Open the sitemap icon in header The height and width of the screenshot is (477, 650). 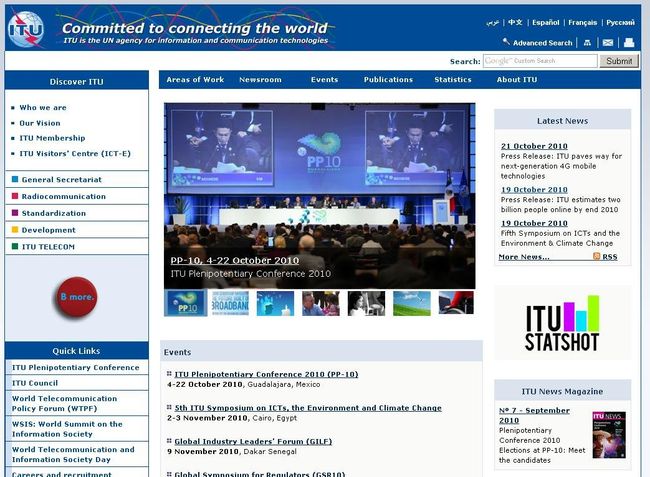point(587,43)
